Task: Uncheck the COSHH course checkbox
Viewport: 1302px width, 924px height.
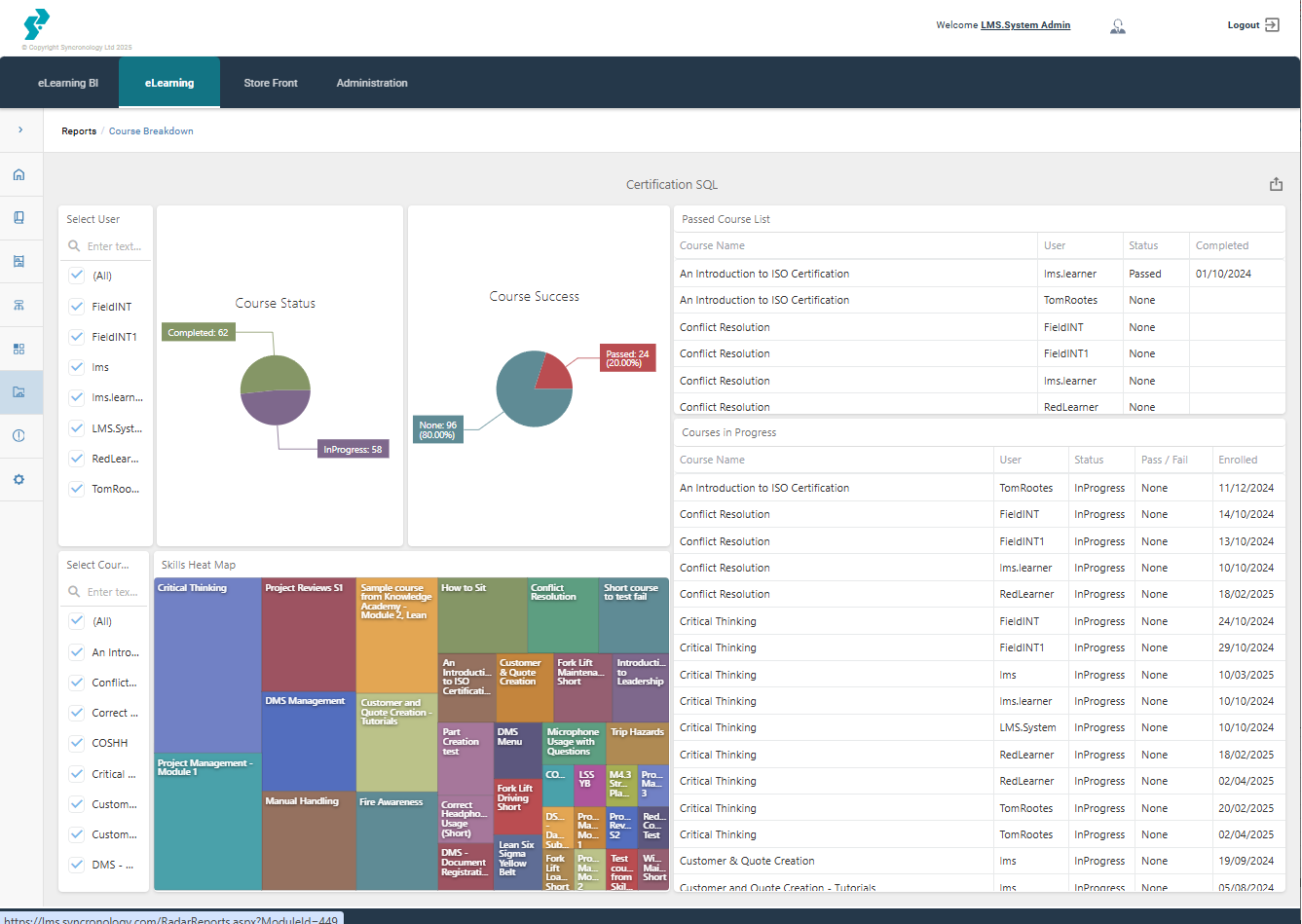Action: [77, 743]
